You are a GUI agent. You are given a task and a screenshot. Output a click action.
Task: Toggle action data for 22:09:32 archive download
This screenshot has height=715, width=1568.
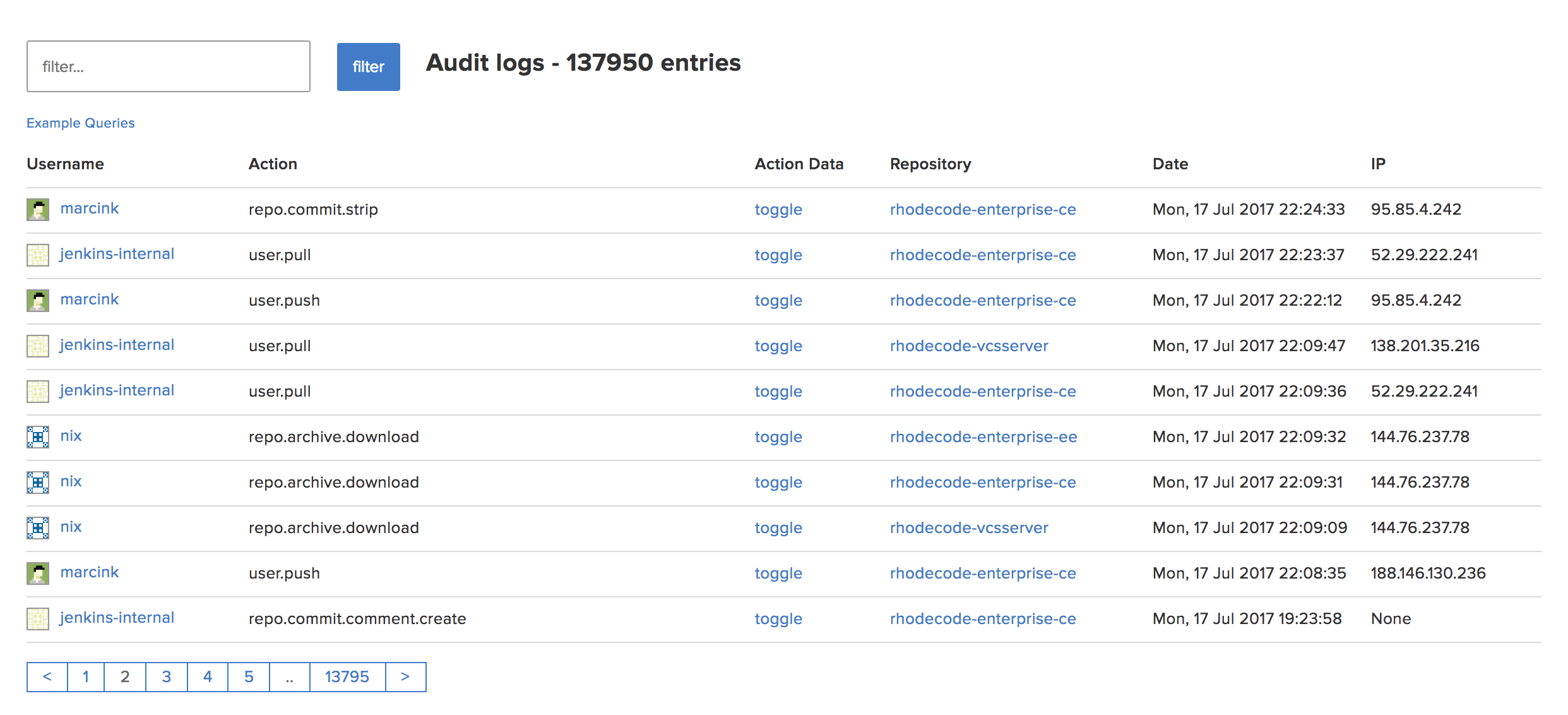click(778, 437)
